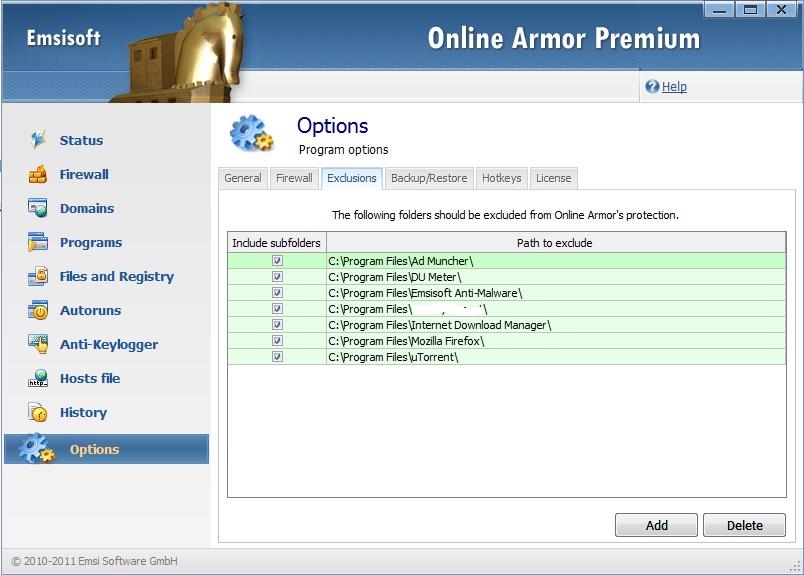Close the Online Armor window
This screenshot has height=575, width=804.
click(781, 9)
